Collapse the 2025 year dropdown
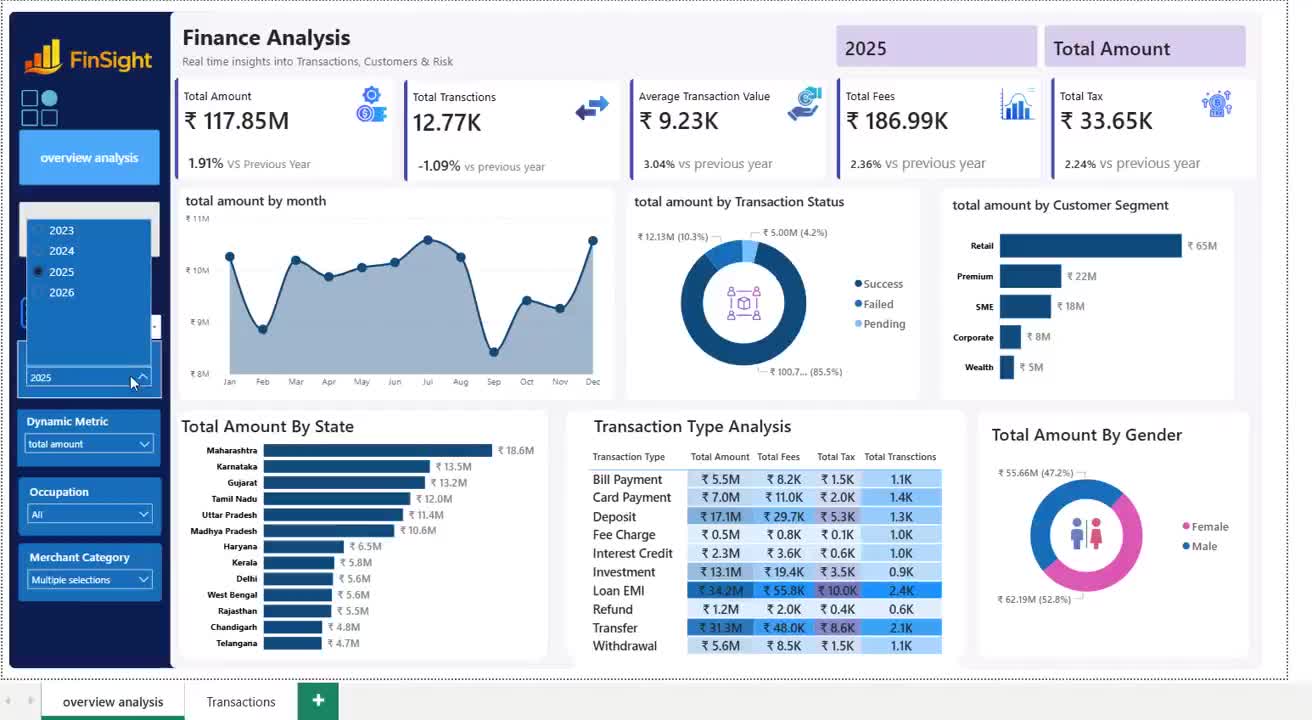Image resolution: width=1312 pixels, height=720 pixels. click(143, 377)
